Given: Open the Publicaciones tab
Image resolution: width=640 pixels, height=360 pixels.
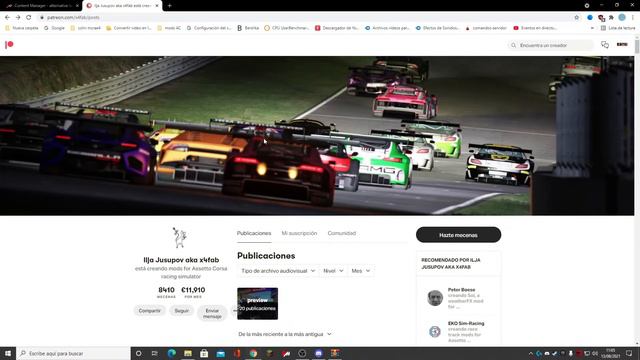Looking at the screenshot, I should point(254,233).
